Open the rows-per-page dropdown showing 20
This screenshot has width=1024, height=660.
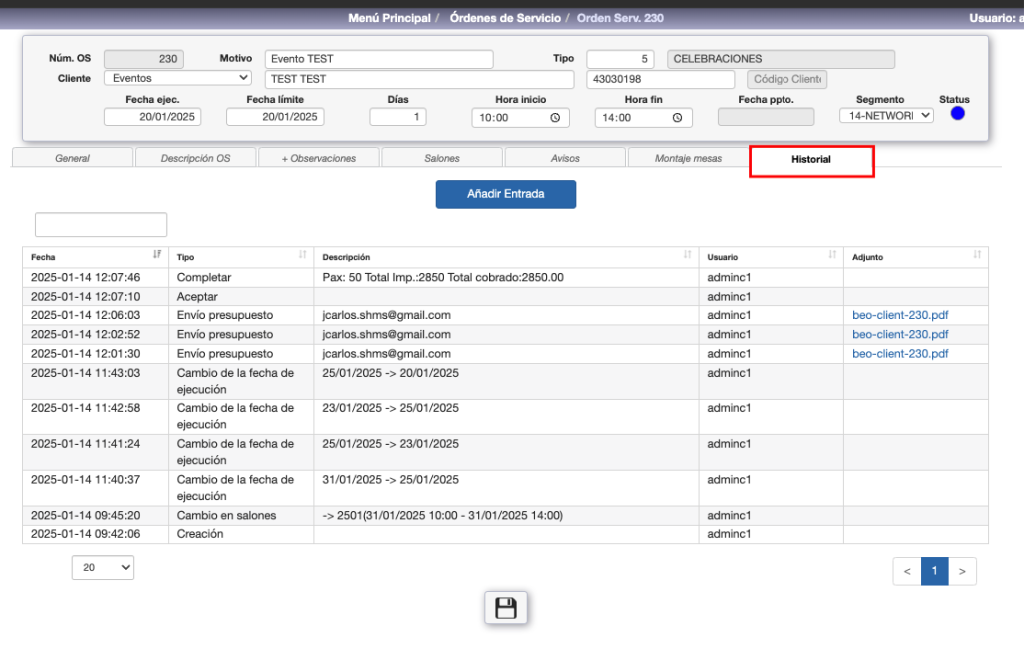point(103,568)
